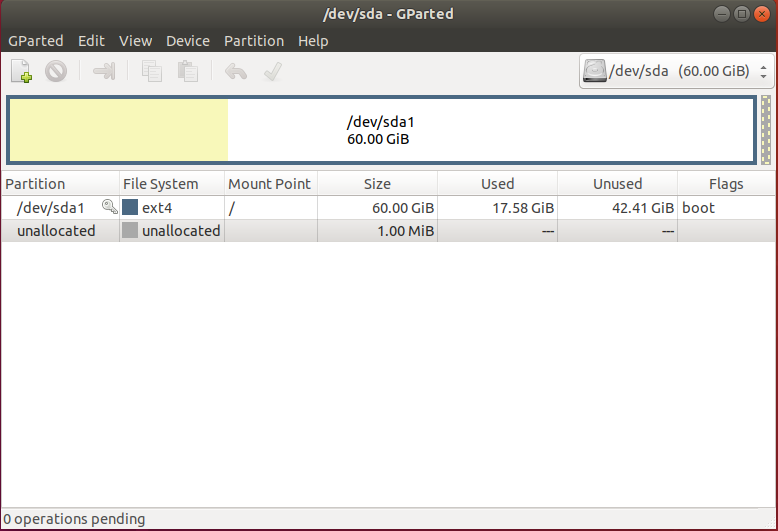Screen dimensions: 778x531
Task: Click the Copy partition toolbar icon
Action: click(x=152, y=71)
